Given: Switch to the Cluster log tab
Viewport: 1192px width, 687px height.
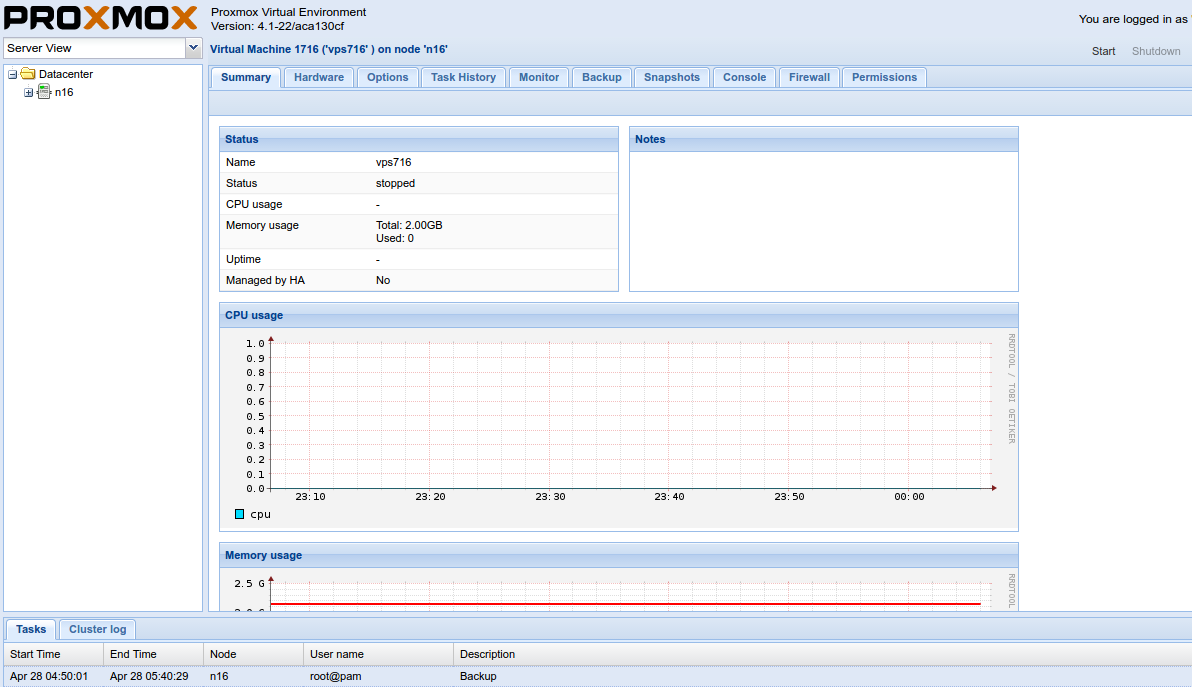Looking at the screenshot, I should coord(97,629).
